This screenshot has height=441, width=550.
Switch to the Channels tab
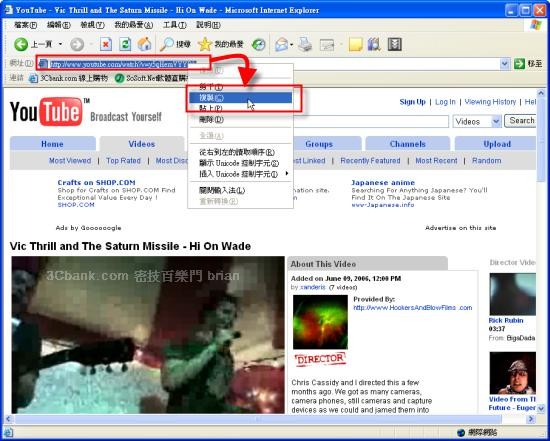point(408,144)
